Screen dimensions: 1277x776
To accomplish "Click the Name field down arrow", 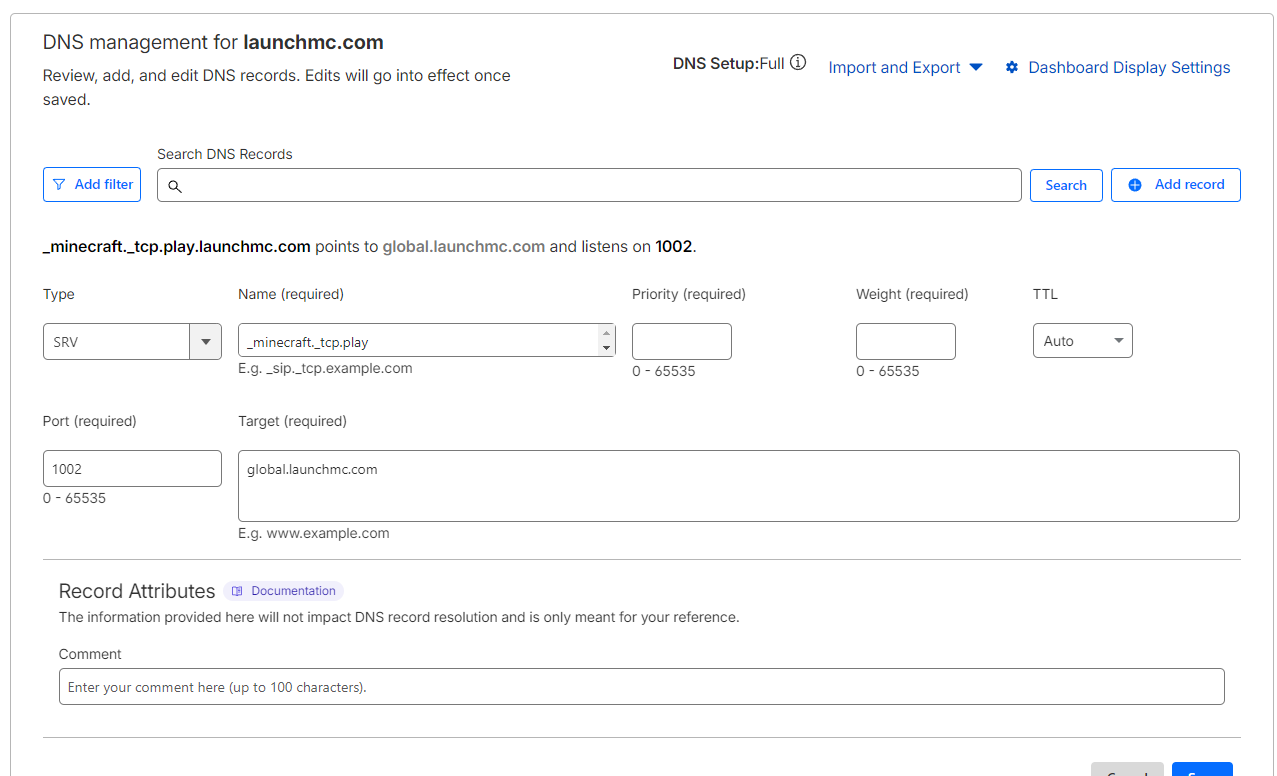I will [x=606, y=348].
